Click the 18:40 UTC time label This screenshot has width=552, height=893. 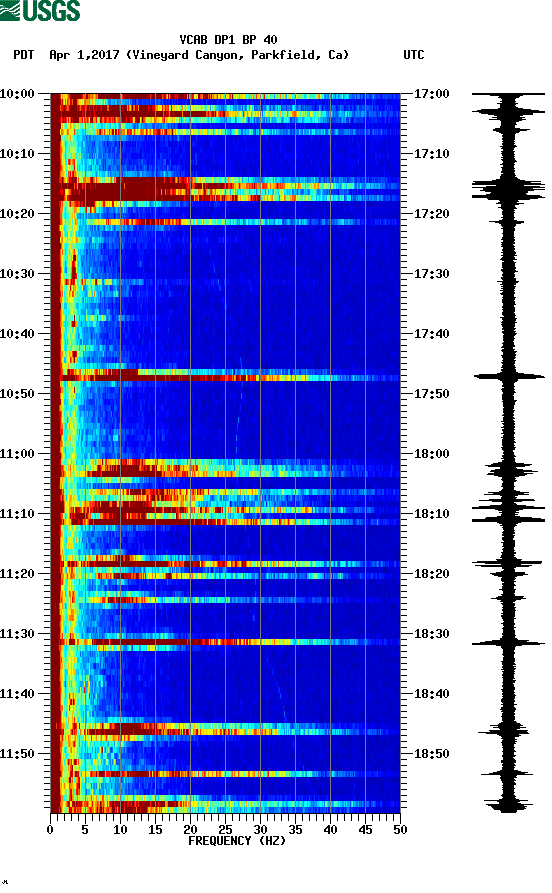coord(431,694)
